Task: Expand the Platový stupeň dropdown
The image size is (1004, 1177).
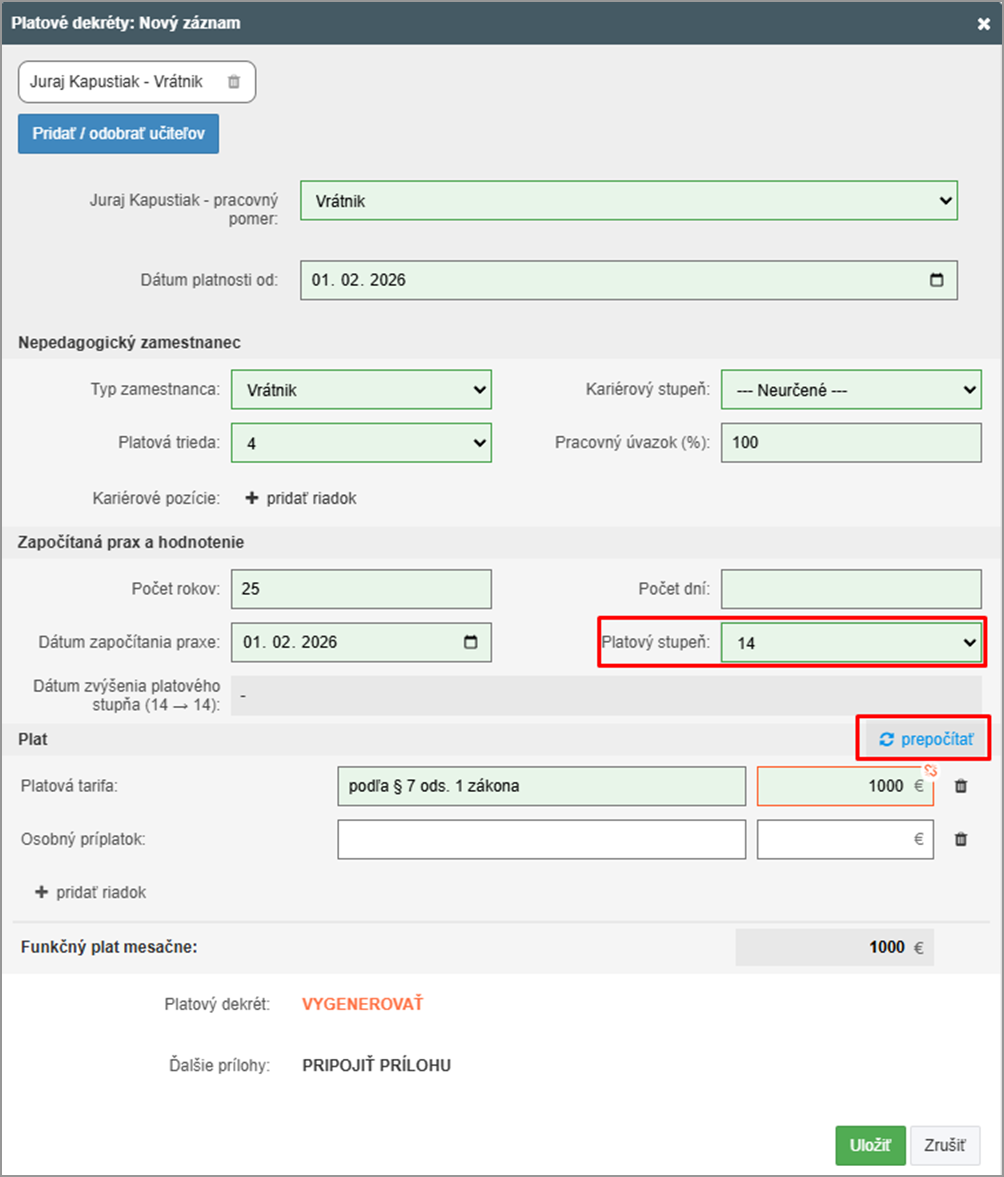Action: [851, 643]
